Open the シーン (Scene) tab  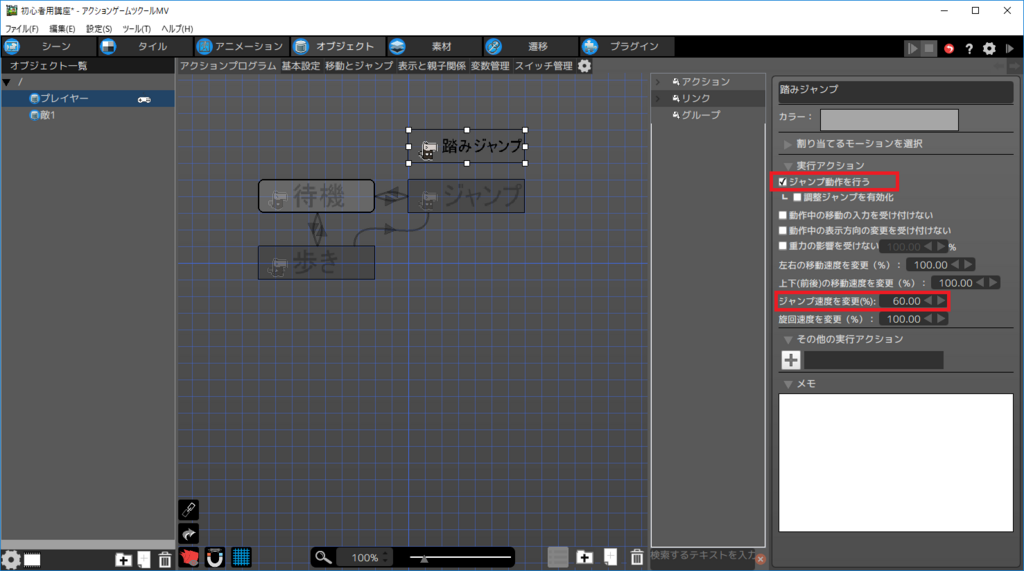(48, 46)
